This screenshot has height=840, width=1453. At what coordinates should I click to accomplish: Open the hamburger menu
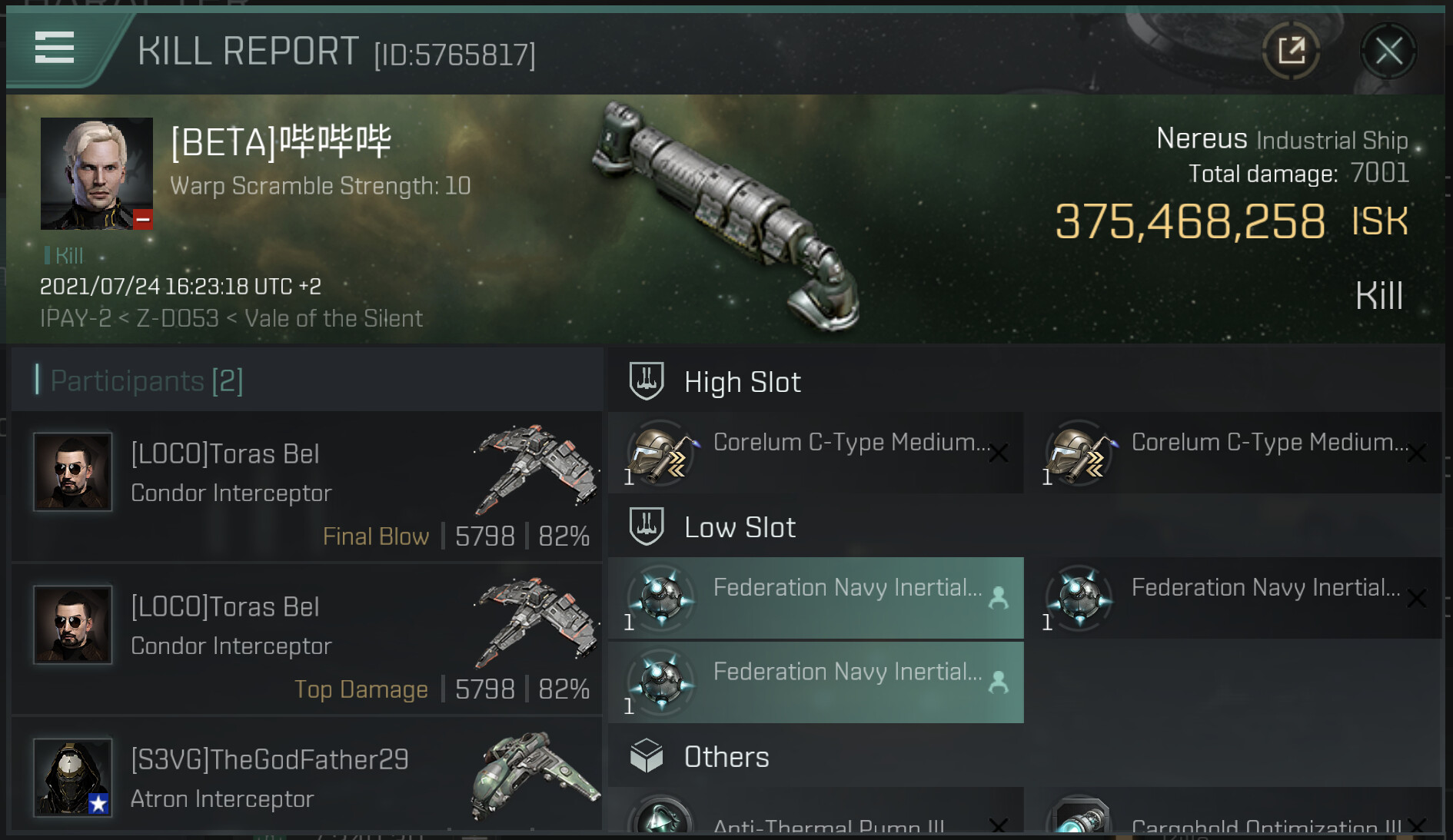[x=55, y=48]
